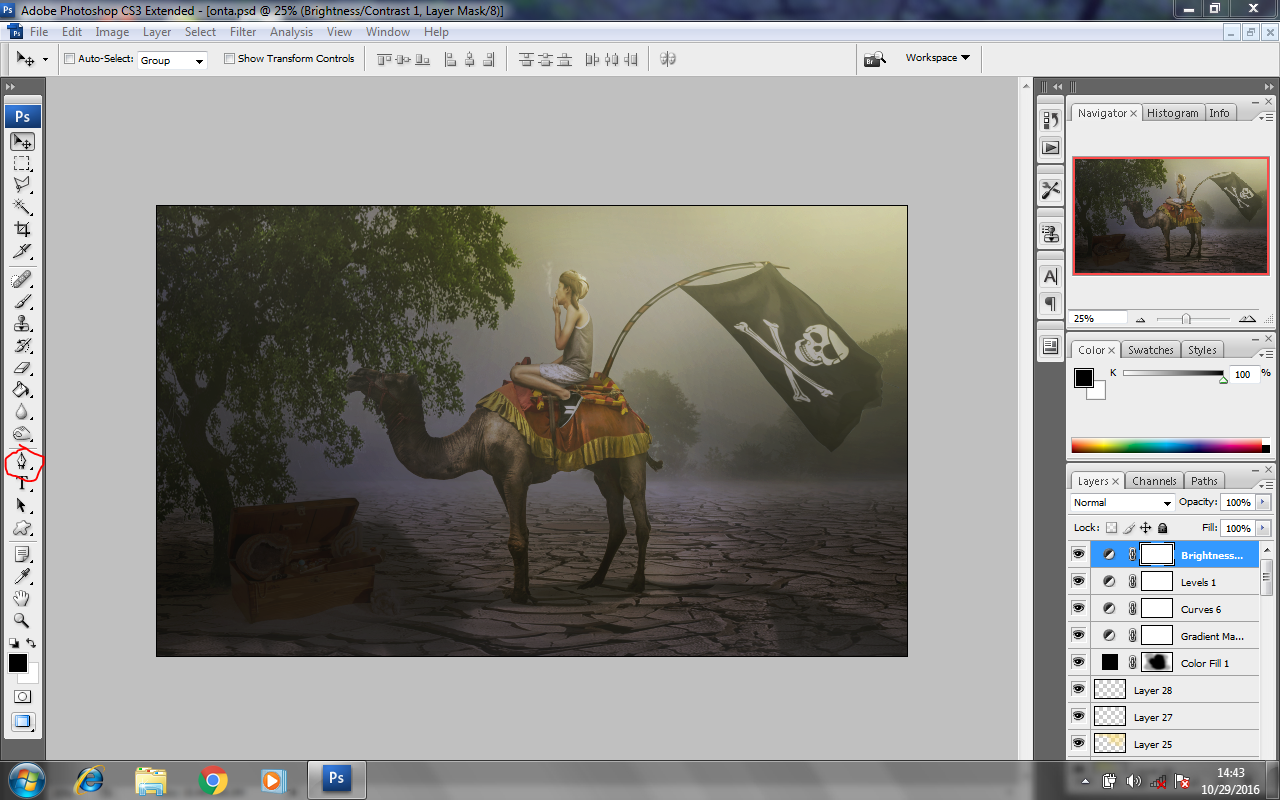Select the Move tool
The width and height of the screenshot is (1280, 800).
22,141
